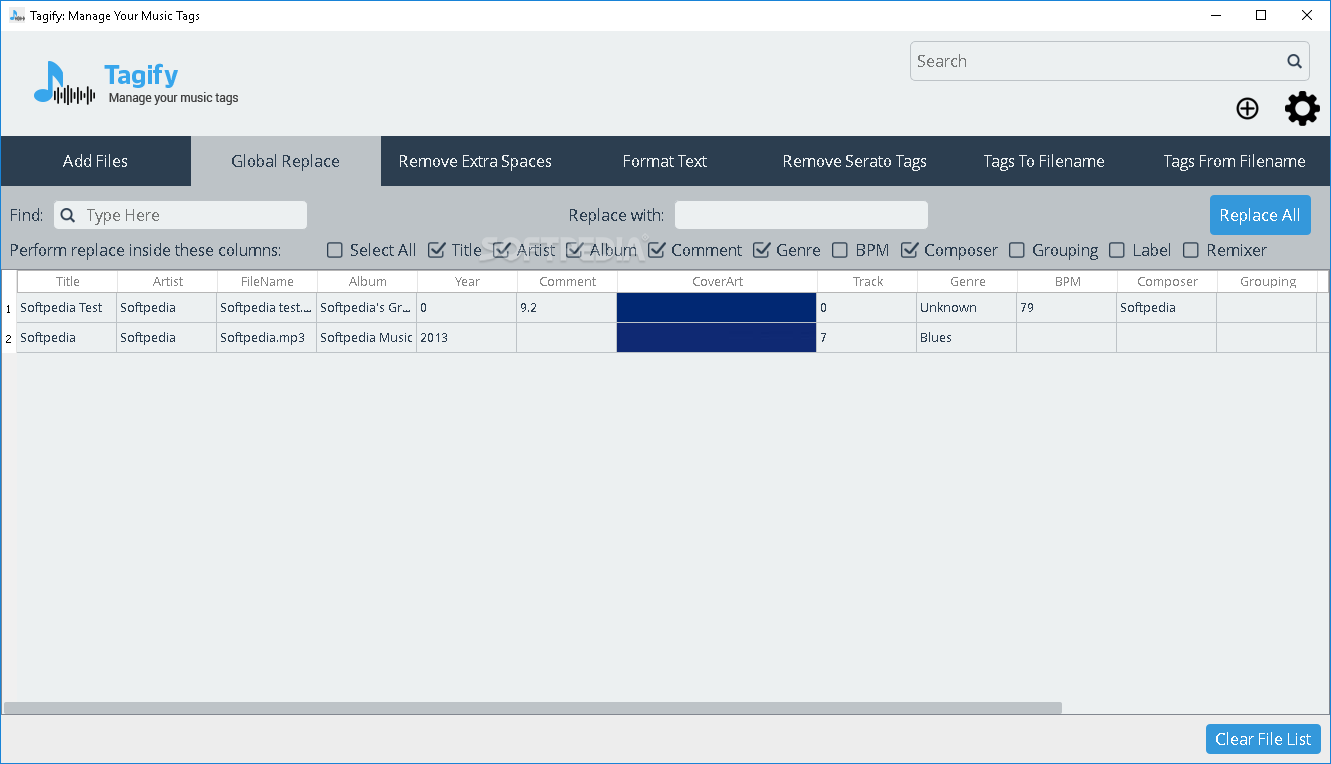This screenshot has height=764, width=1331.
Task: Click the Title column header
Action: [68, 282]
